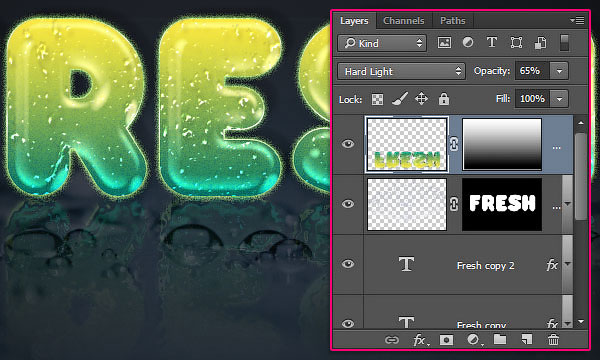
Task: Open the Opacity slider dropdown arrow
Action: point(559,71)
